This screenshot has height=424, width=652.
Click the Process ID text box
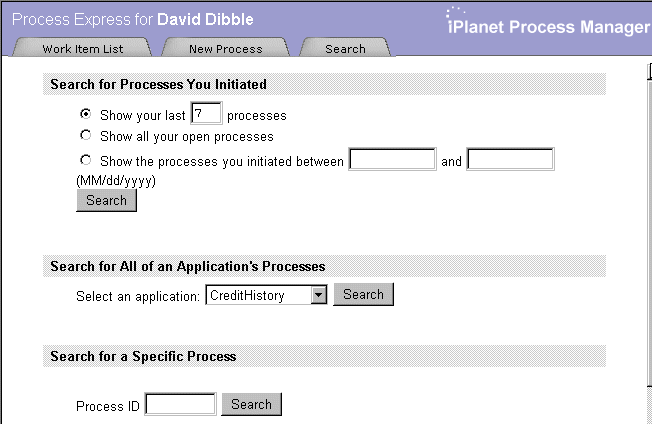180,404
